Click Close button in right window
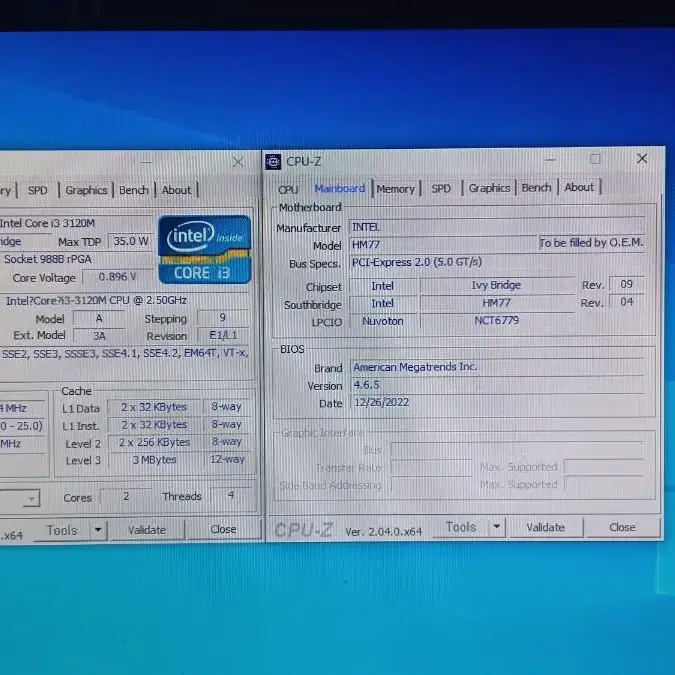The width and height of the screenshot is (675, 675). (622, 527)
